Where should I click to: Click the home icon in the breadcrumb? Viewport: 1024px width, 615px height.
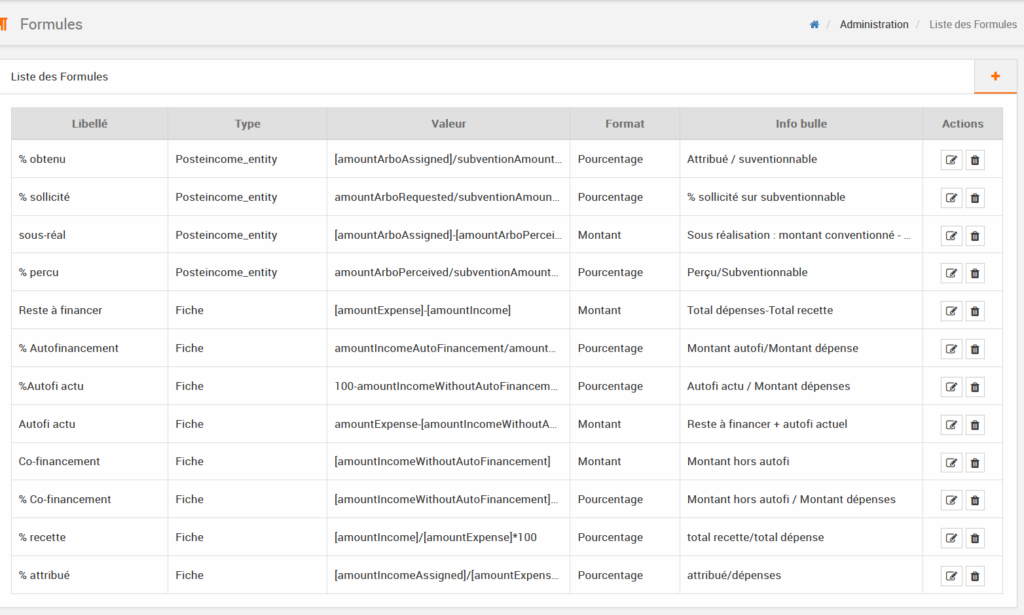point(814,24)
